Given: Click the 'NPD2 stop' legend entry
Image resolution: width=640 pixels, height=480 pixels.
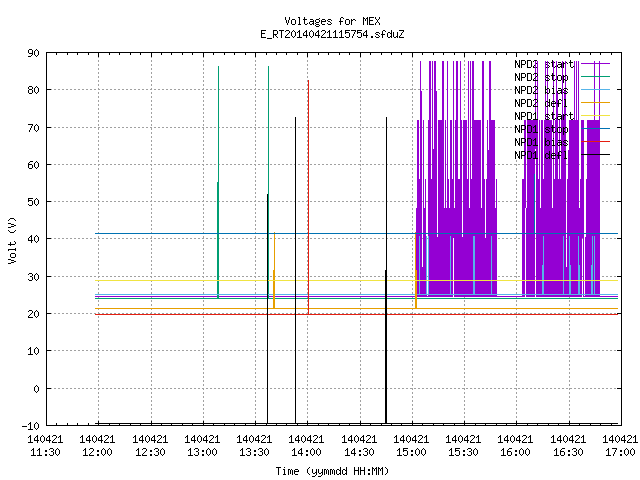Looking at the screenshot, I should click(541, 77).
